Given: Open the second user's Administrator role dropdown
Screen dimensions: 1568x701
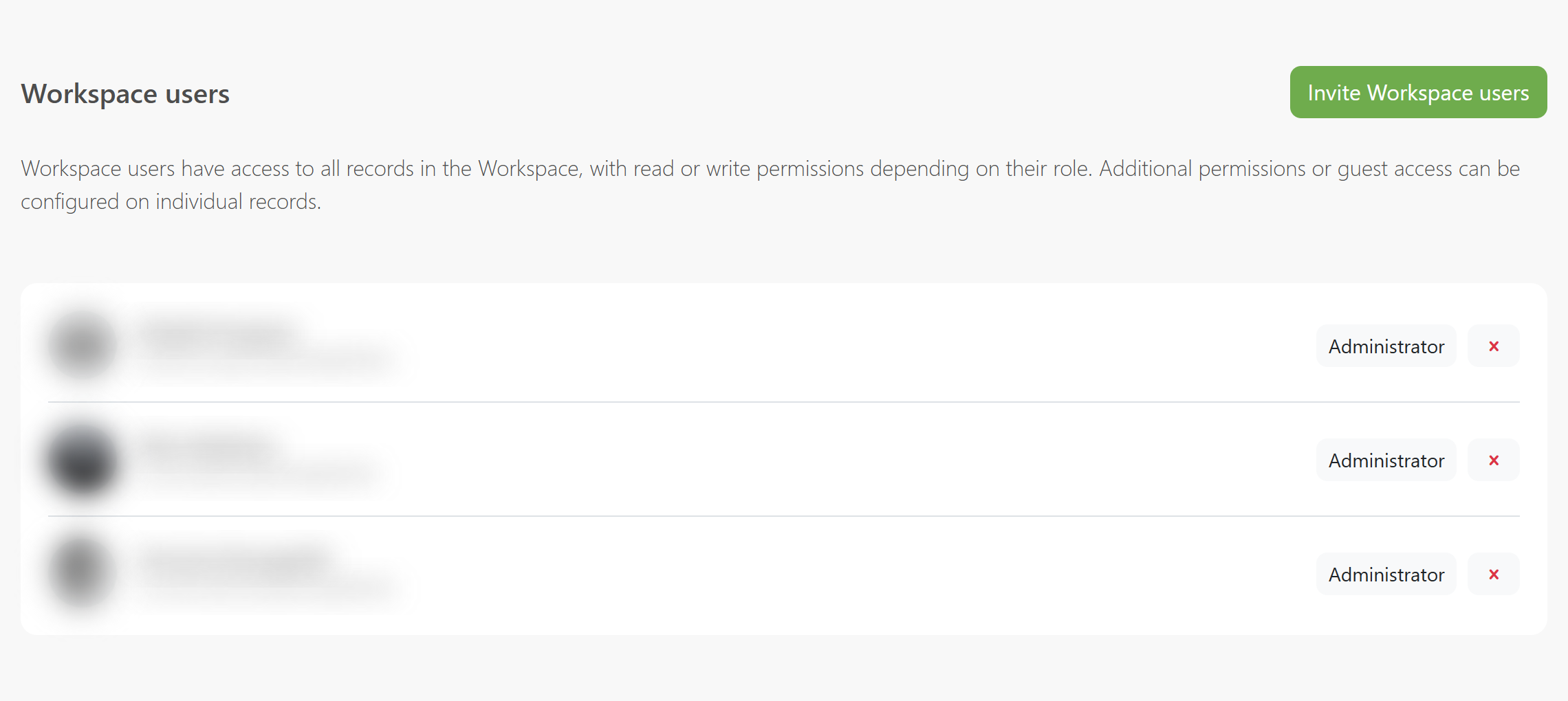Looking at the screenshot, I should point(1386,460).
